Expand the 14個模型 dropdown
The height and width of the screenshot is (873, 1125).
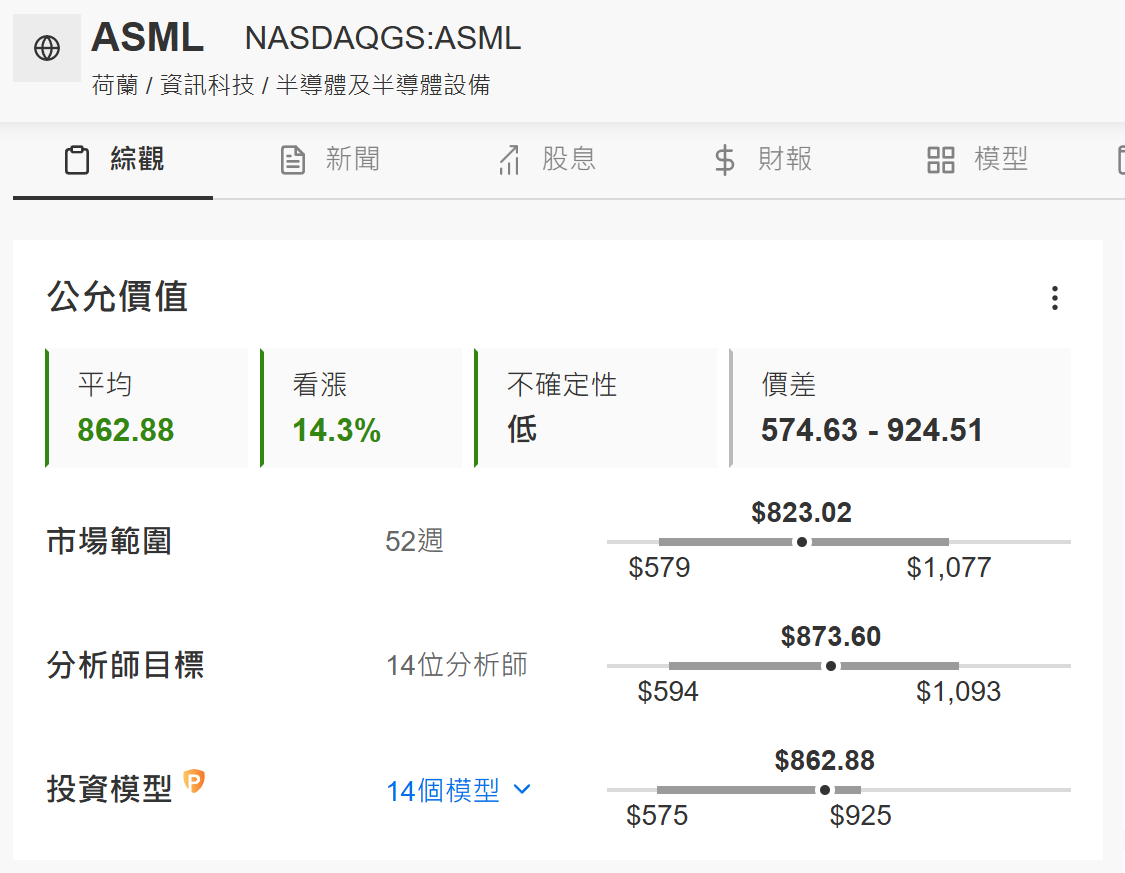(x=458, y=791)
